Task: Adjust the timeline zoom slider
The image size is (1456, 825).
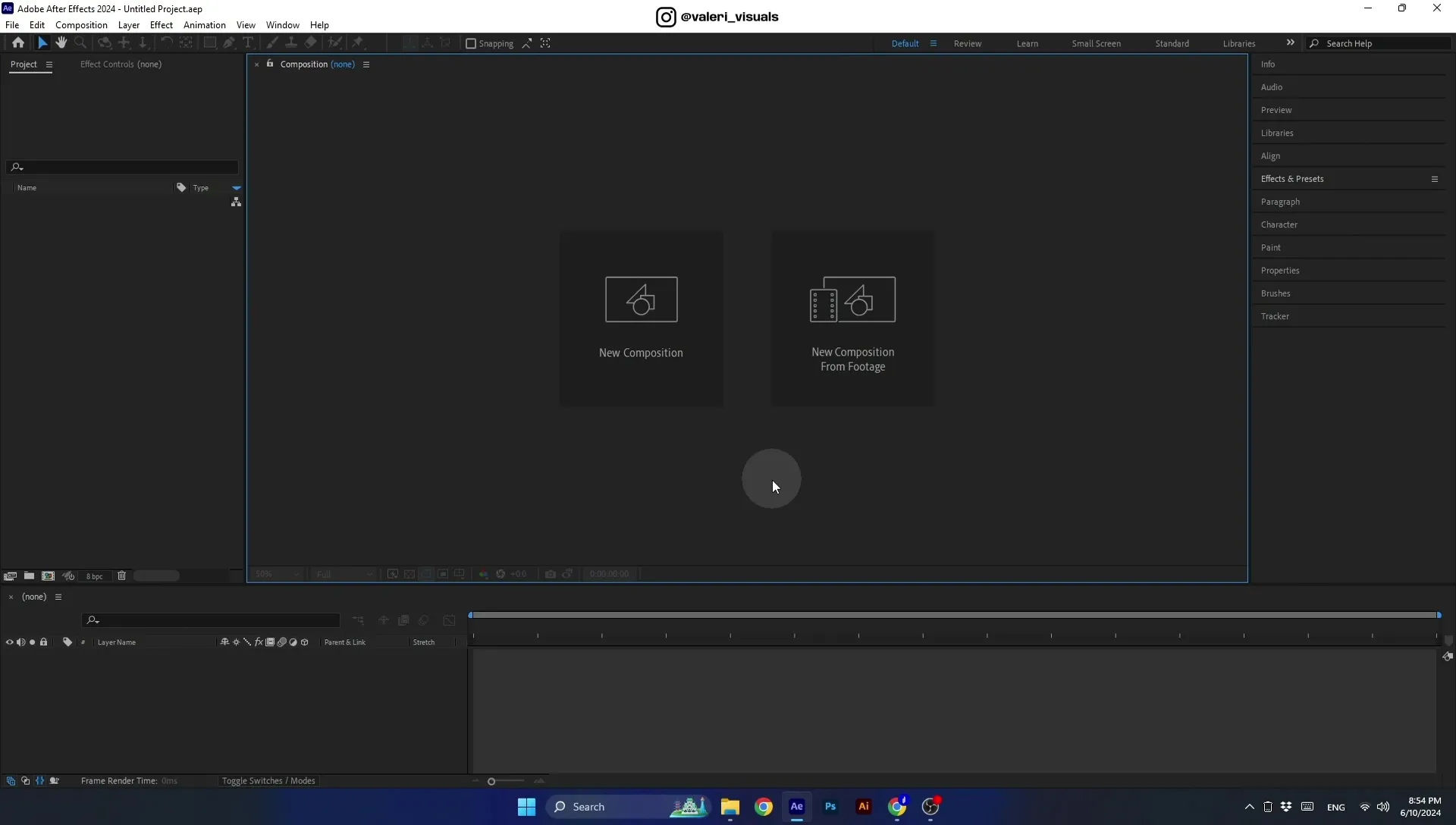Action: [x=491, y=781]
